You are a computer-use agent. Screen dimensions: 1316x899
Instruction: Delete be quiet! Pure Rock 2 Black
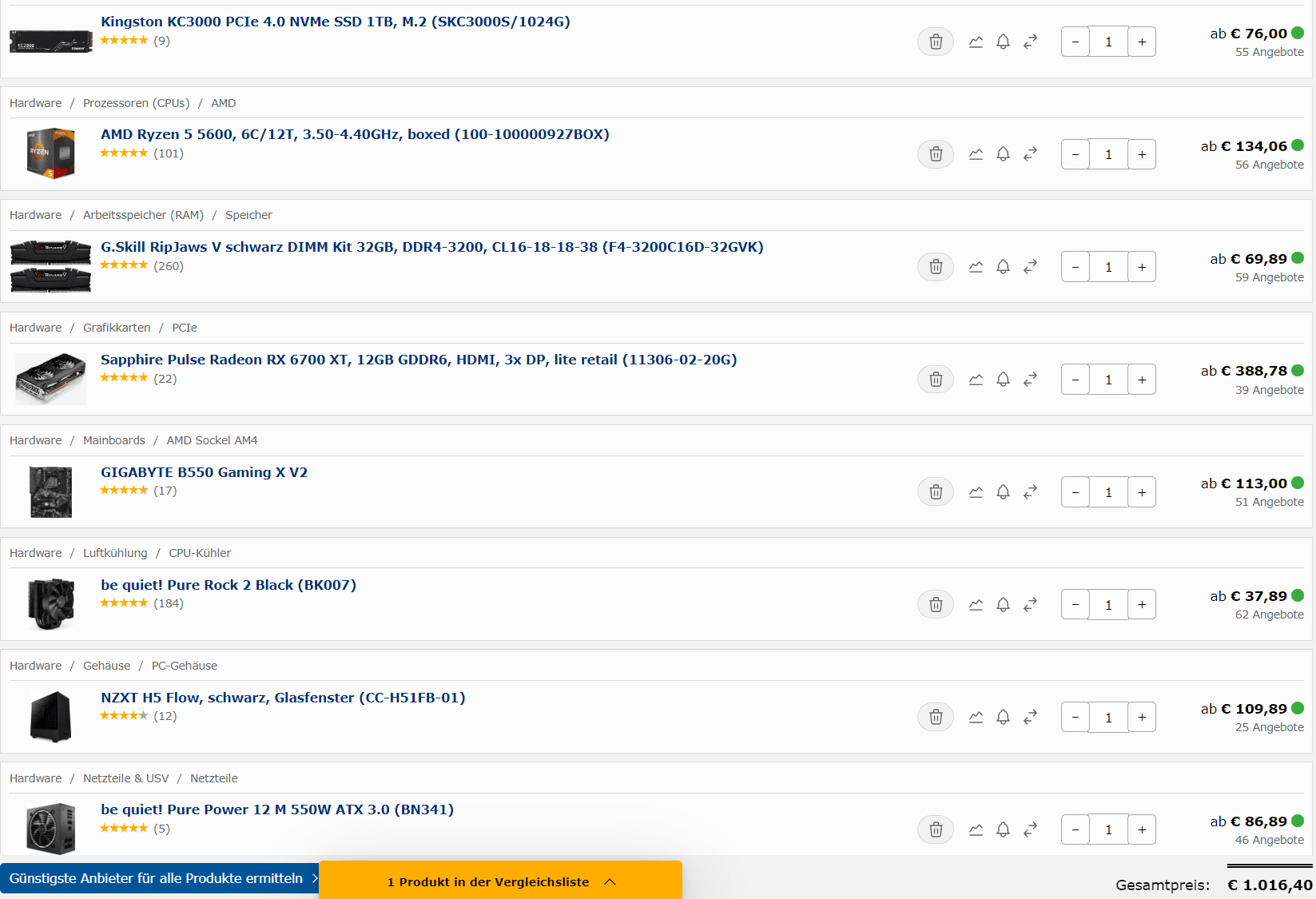tap(936, 605)
